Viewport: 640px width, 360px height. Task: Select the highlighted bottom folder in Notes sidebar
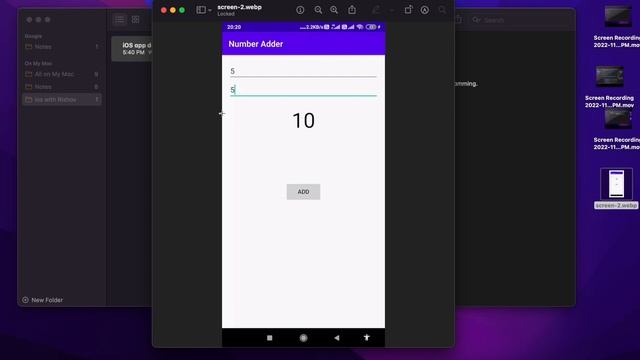point(62,100)
